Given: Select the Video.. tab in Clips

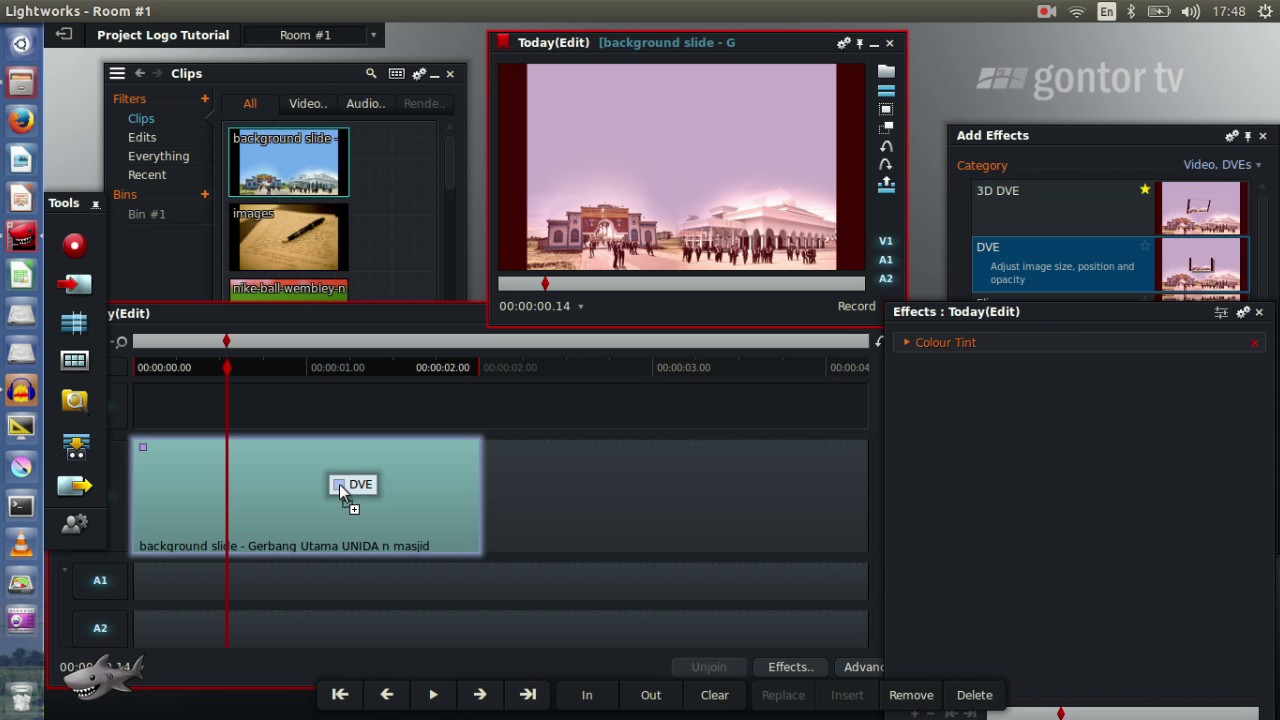Looking at the screenshot, I should (308, 104).
